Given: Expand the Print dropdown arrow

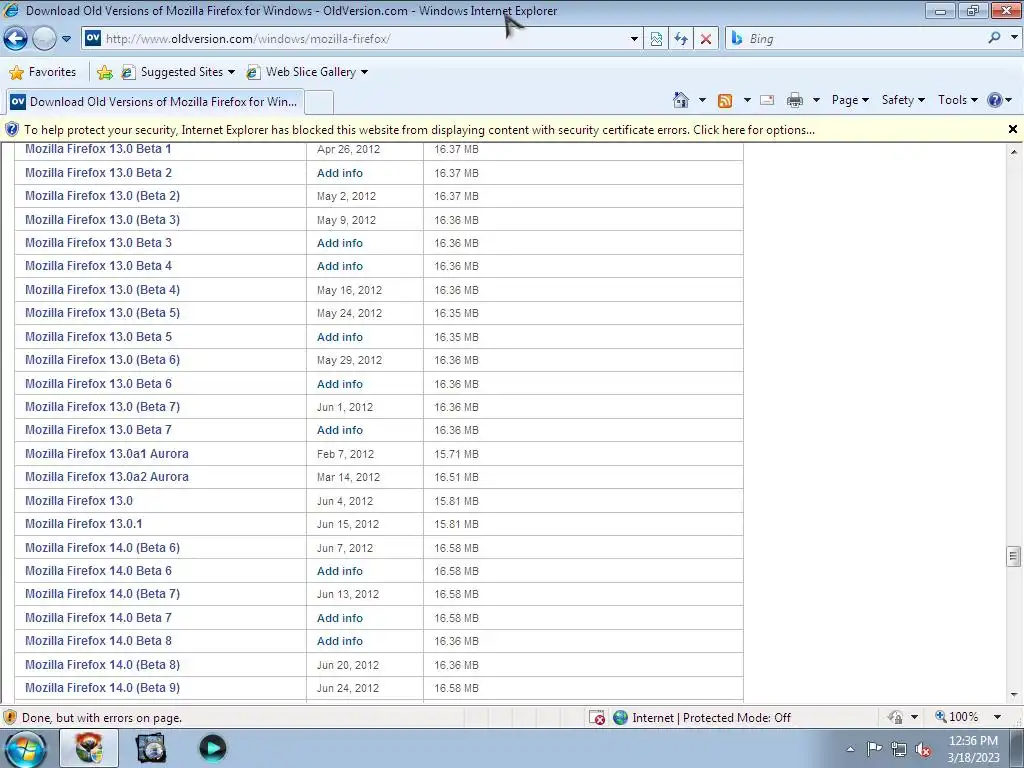Looking at the screenshot, I should point(816,100).
